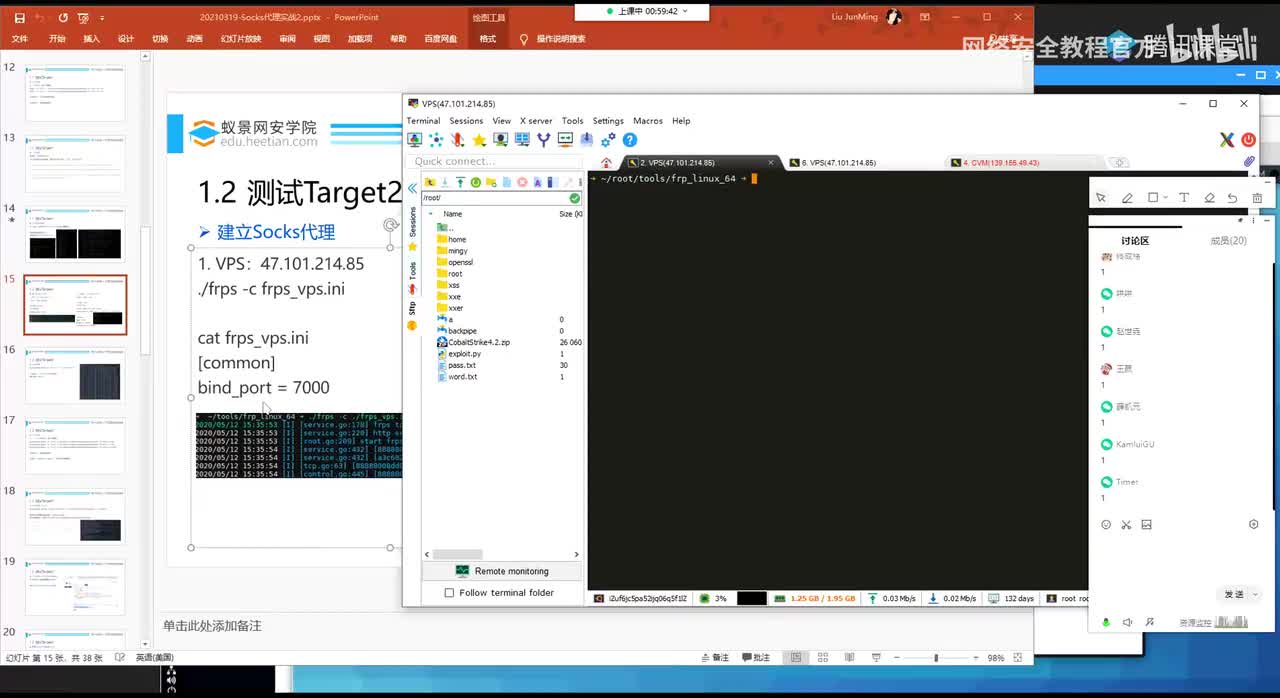
Task: Toggle the speaker icon in classroom panel
Action: [1127, 622]
